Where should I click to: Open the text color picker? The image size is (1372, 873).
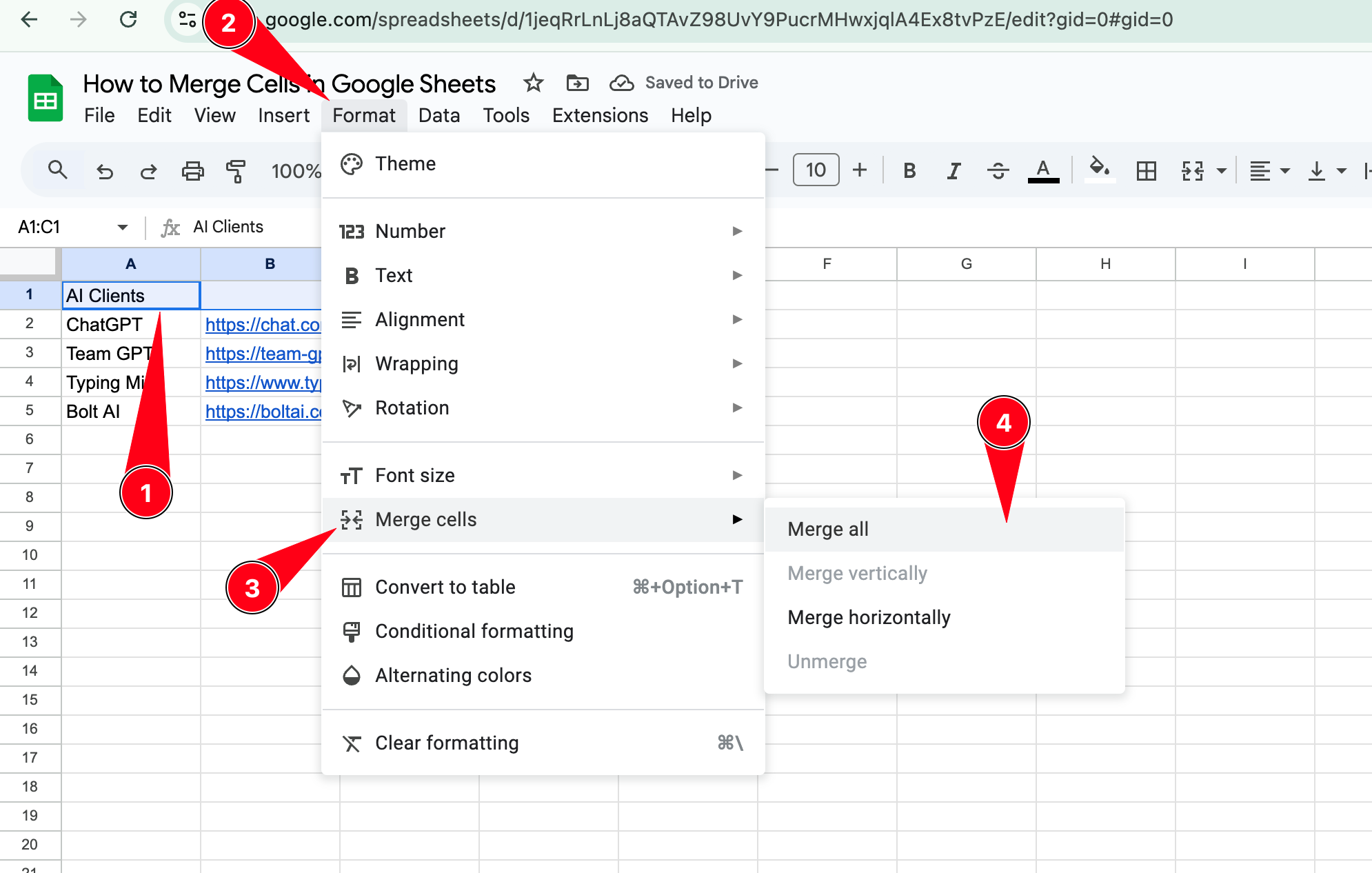click(1043, 170)
